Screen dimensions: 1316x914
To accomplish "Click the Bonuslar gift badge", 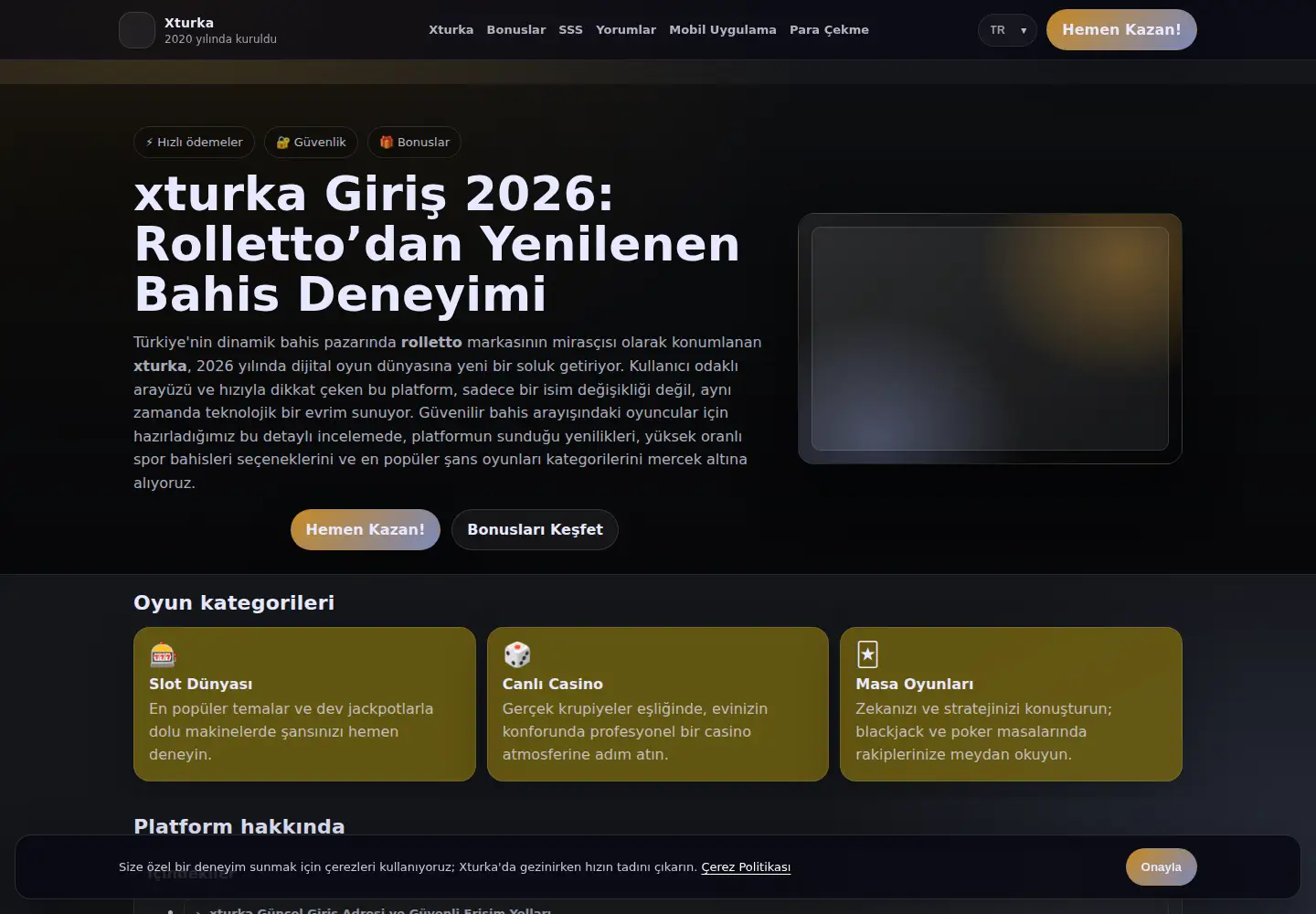I will tap(414, 143).
